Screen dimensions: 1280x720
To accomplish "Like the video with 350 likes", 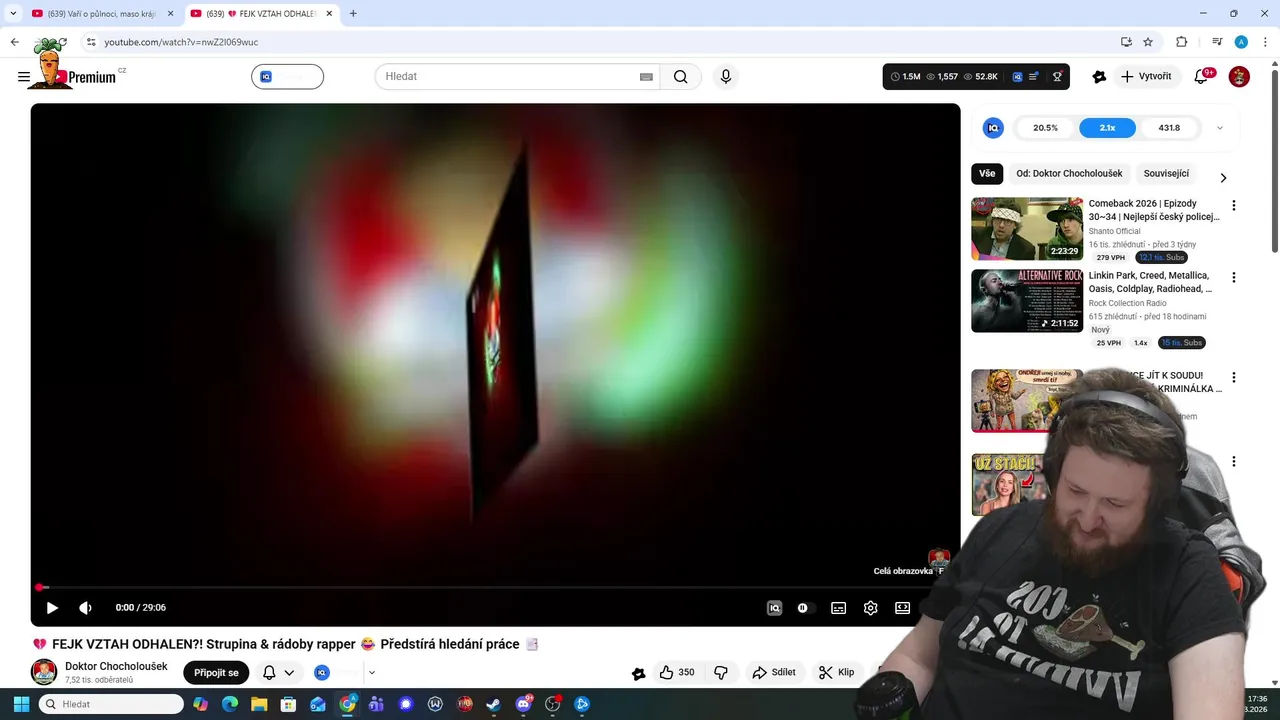I will 677,673.
